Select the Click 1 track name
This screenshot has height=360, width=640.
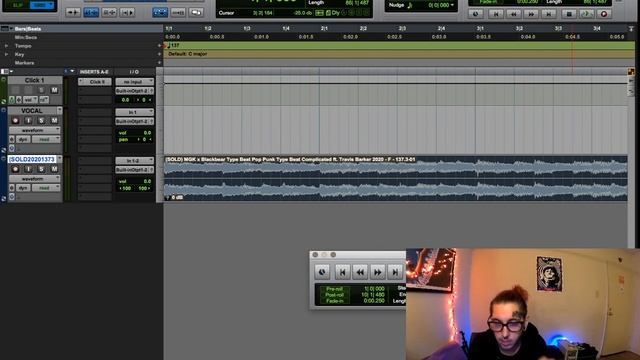[x=34, y=80]
